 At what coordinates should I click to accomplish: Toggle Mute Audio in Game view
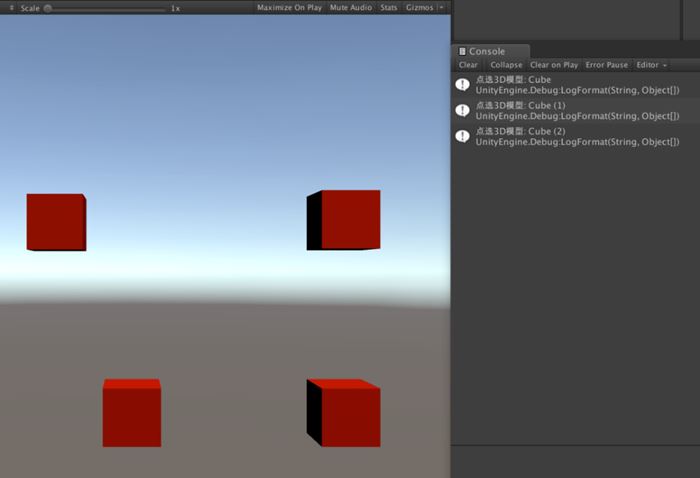pos(350,8)
